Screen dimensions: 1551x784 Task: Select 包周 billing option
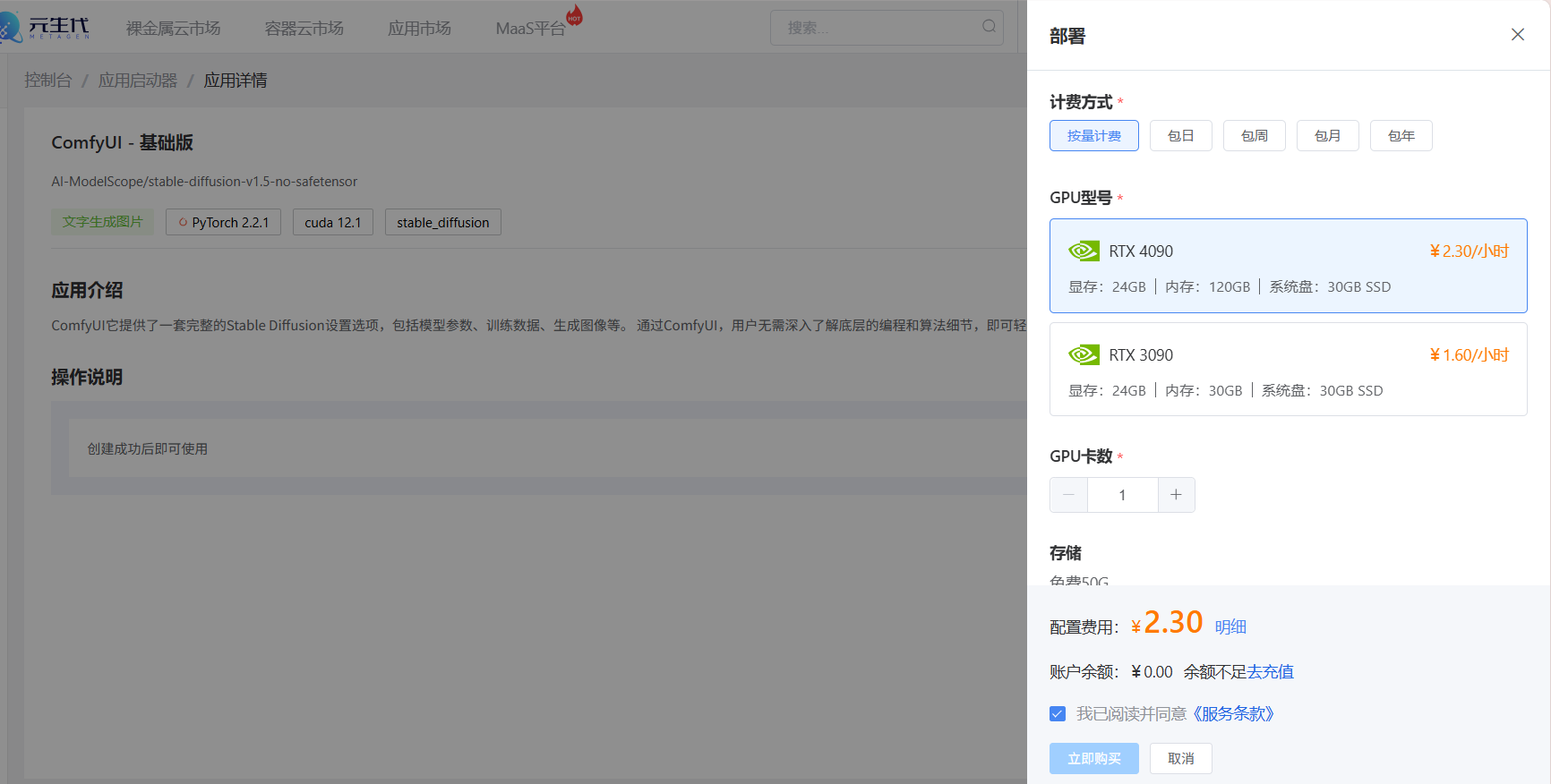tap(1254, 136)
